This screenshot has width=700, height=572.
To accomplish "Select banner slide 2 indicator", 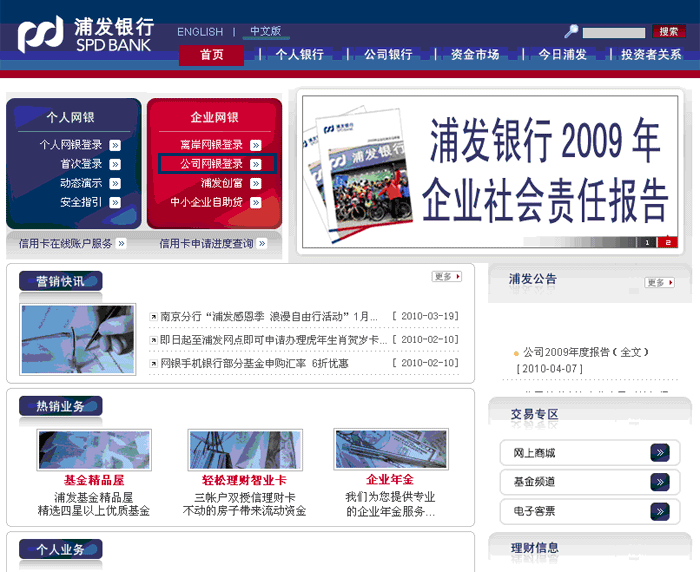I will (668, 242).
